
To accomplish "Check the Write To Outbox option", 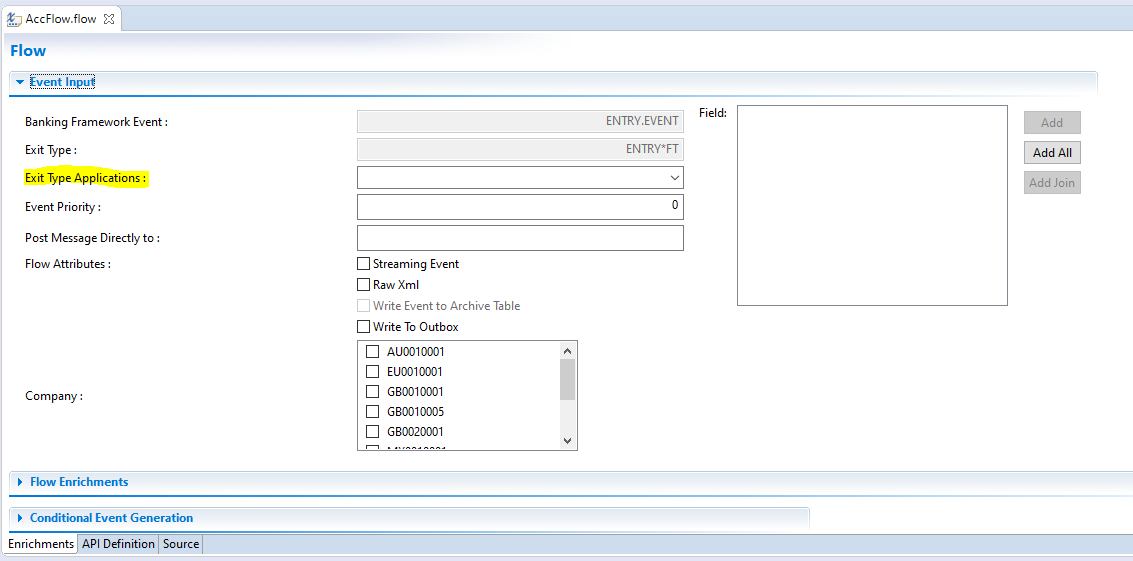I will 364,327.
